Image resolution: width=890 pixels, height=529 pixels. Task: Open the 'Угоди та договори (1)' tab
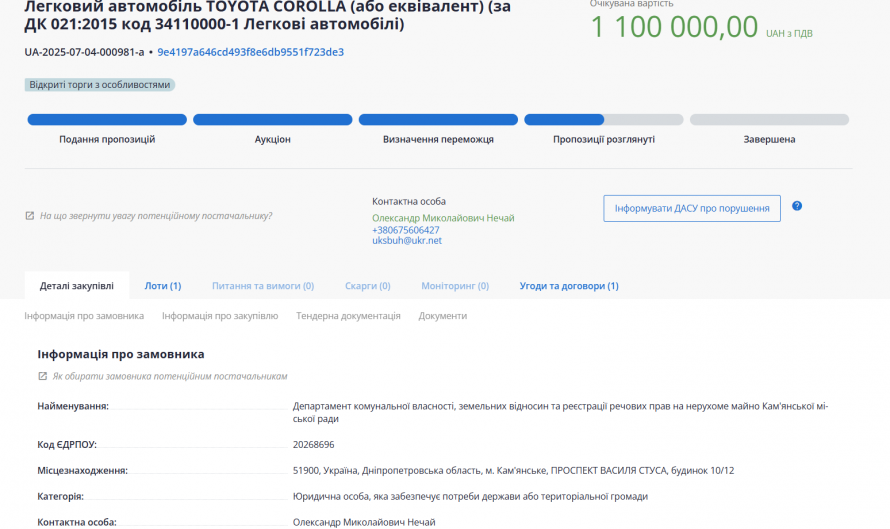coord(569,286)
